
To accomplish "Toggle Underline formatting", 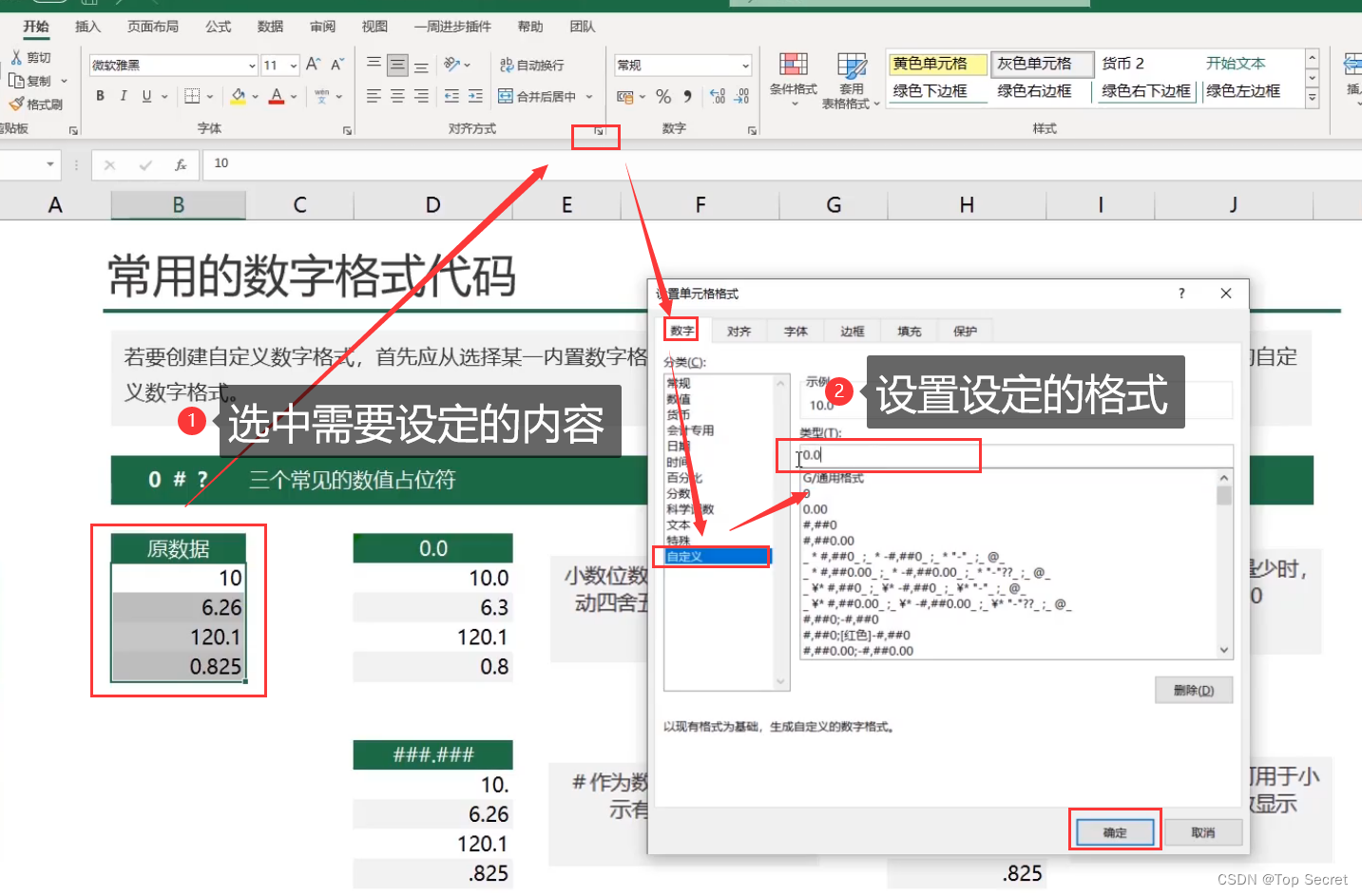I will (x=146, y=96).
